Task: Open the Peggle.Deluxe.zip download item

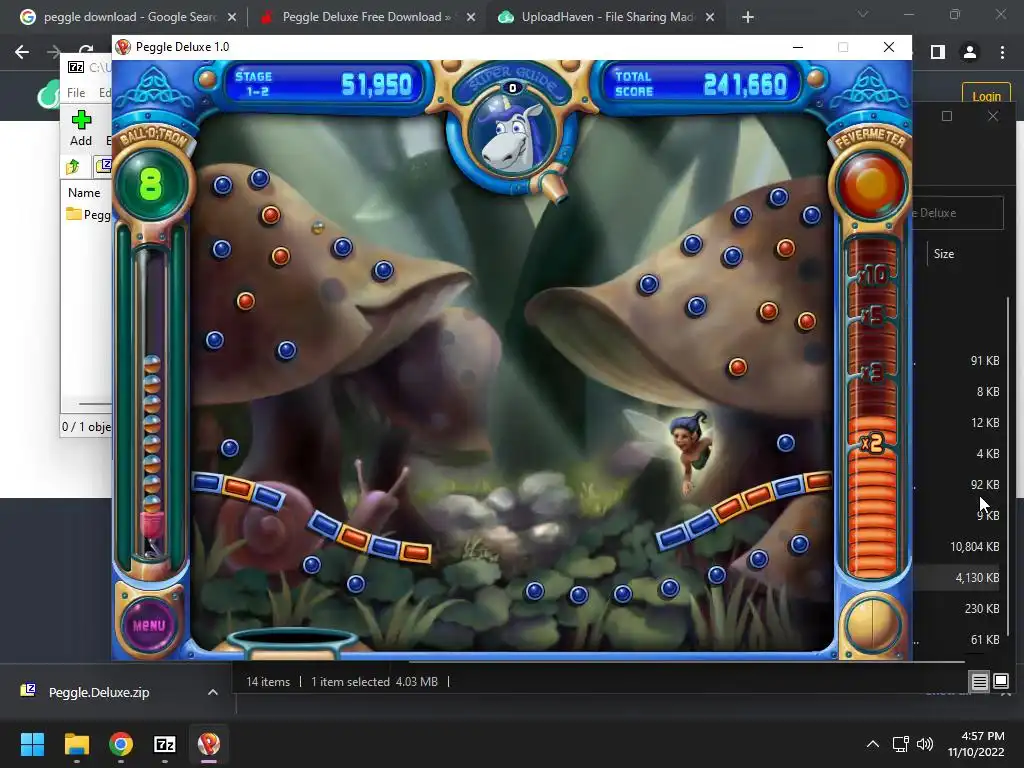Action: (x=99, y=692)
